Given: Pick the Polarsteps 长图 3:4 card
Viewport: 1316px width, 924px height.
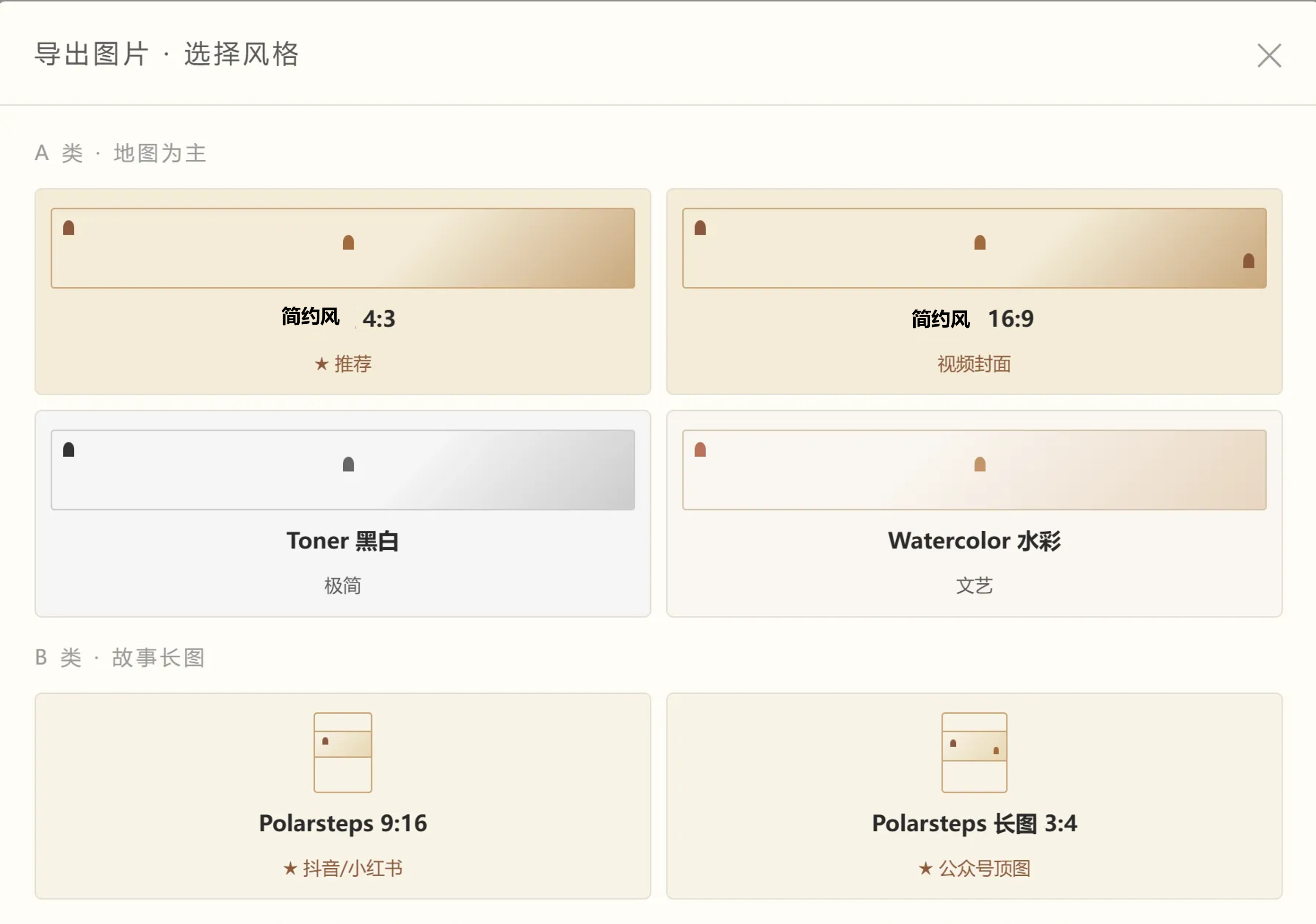Looking at the screenshot, I should (974, 796).
